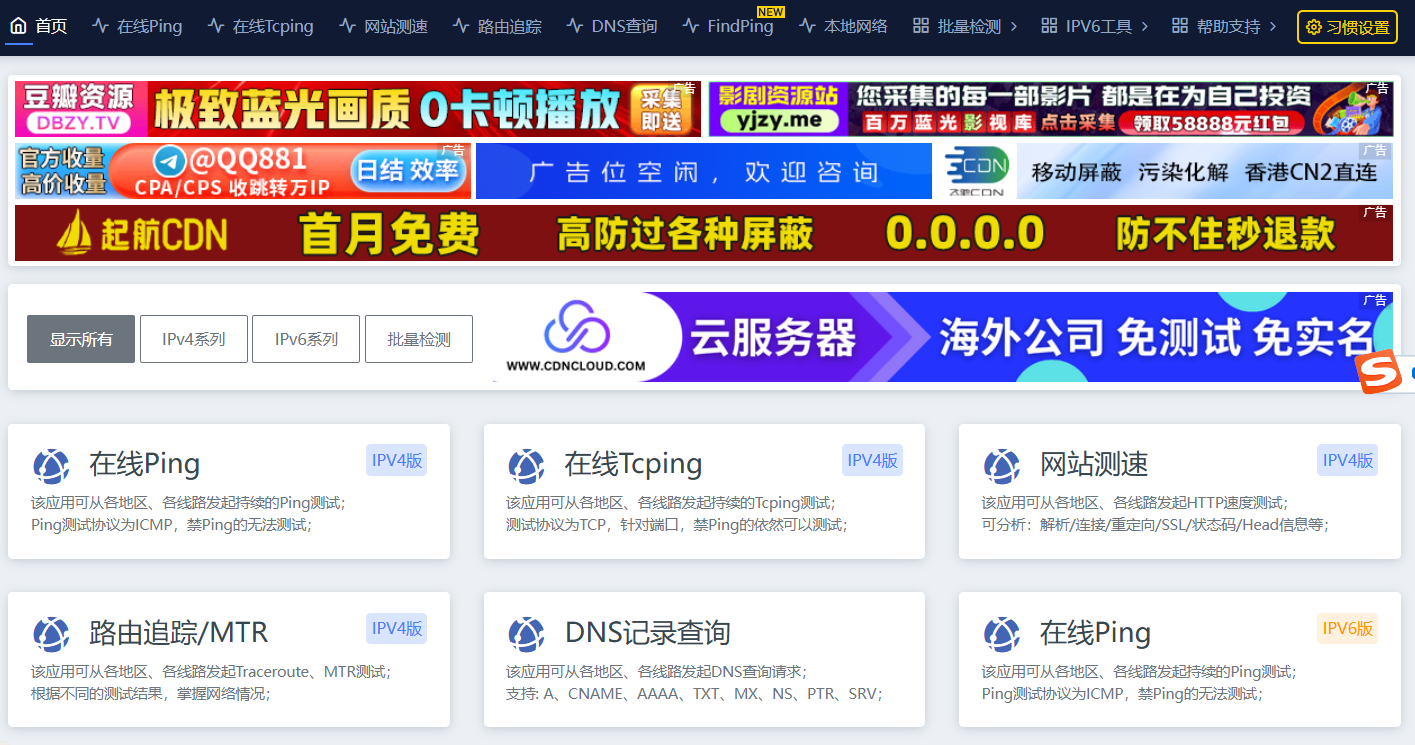Open the 起航CDN 首月免费 banner
The image size is (1415, 745).
click(x=704, y=233)
